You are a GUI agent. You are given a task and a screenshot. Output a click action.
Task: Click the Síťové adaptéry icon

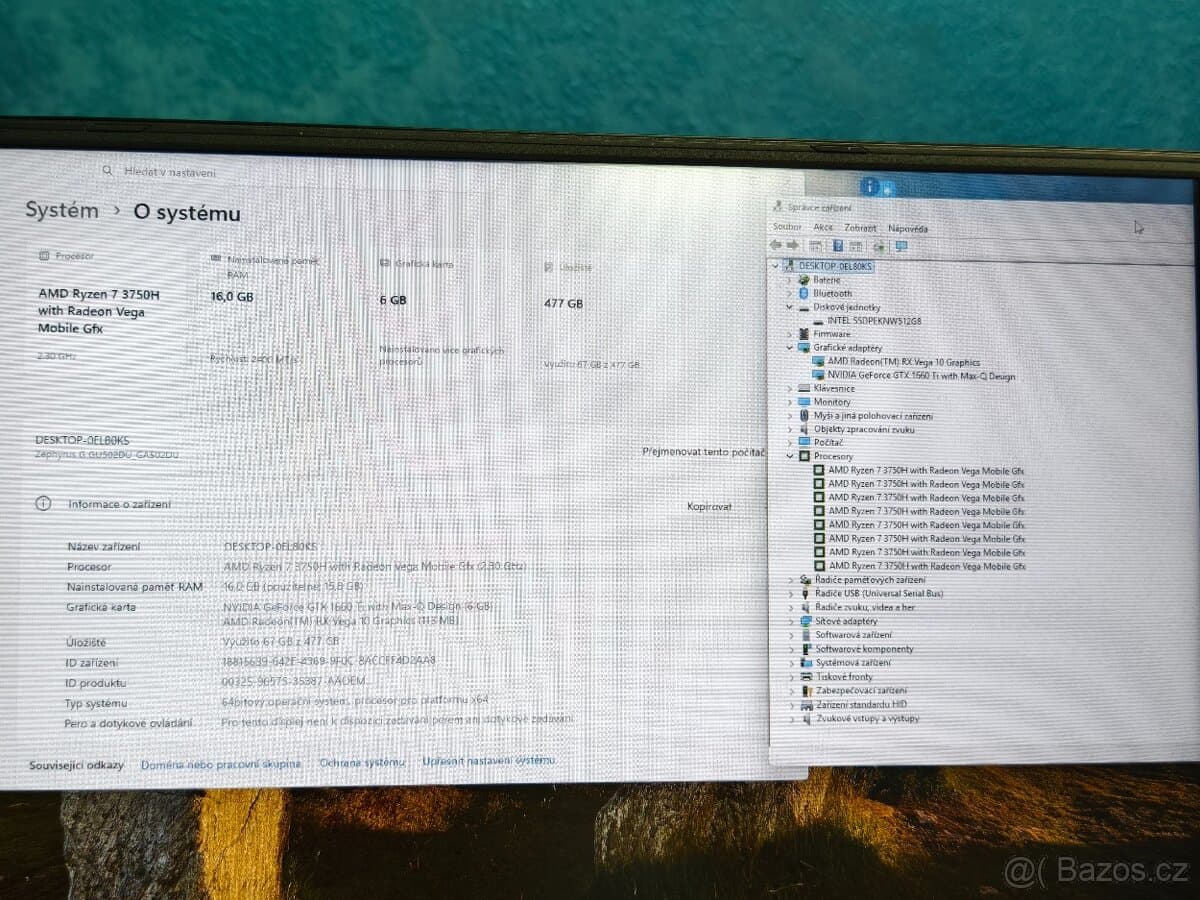point(806,621)
